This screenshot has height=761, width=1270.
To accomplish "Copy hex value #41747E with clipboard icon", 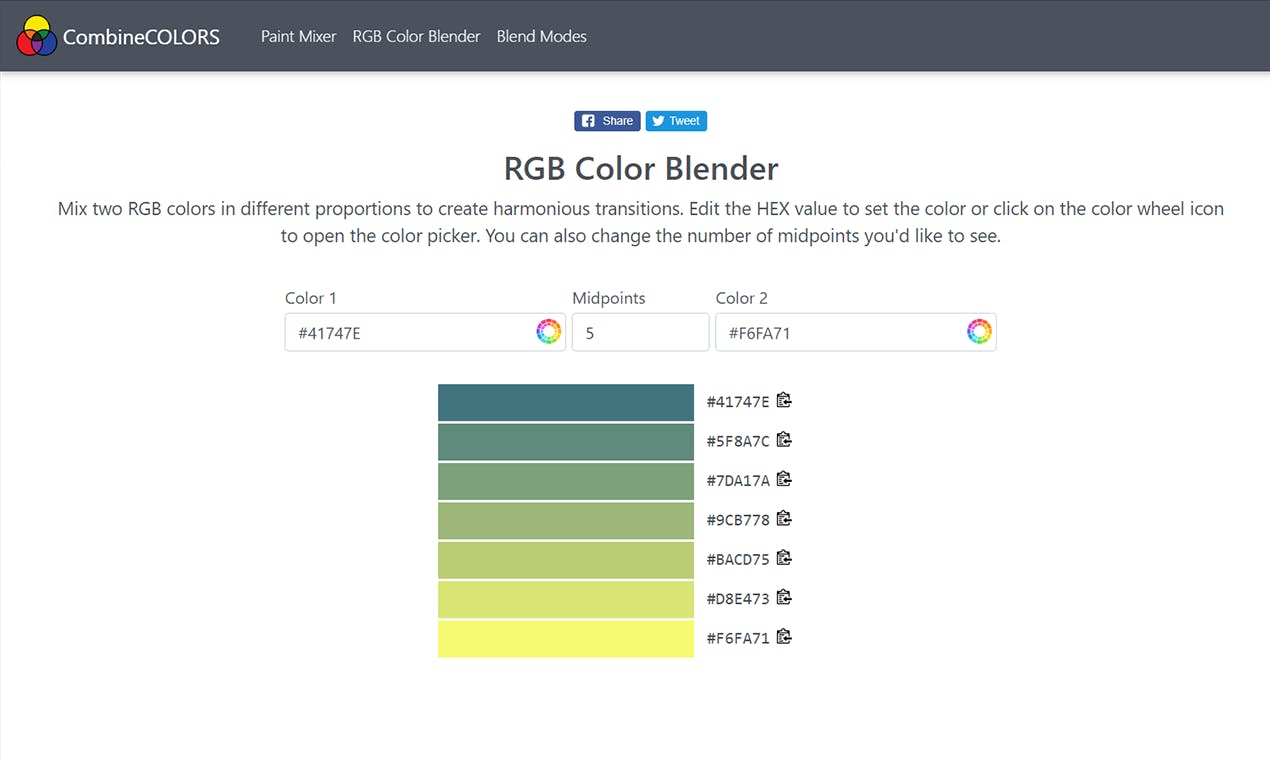I will 784,400.
